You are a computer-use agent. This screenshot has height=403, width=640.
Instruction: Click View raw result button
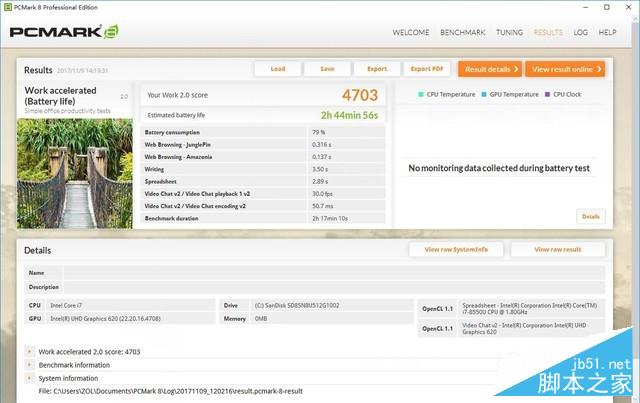(x=558, y=249)
